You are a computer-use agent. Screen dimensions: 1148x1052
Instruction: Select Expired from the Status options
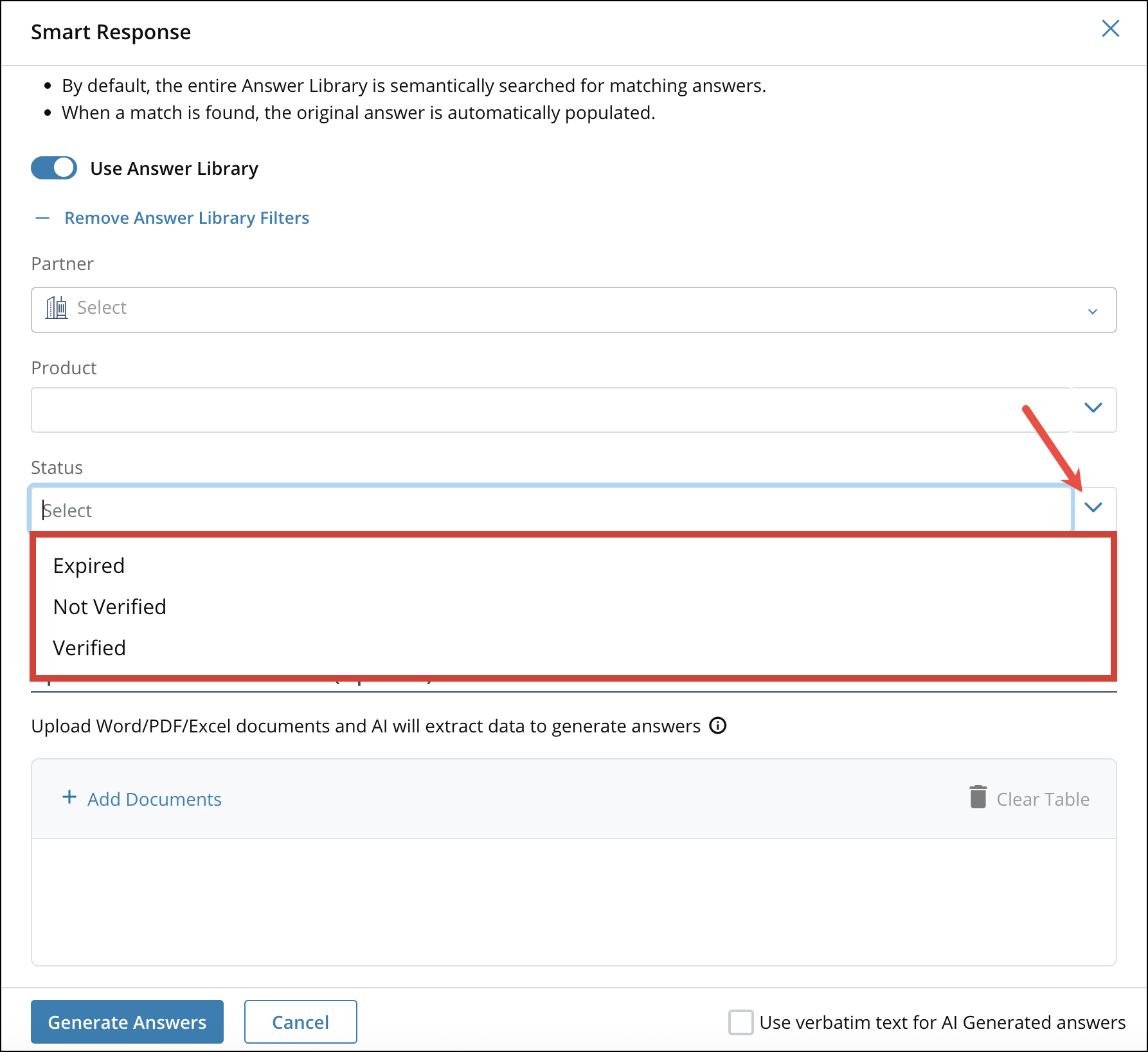point(89,566)
